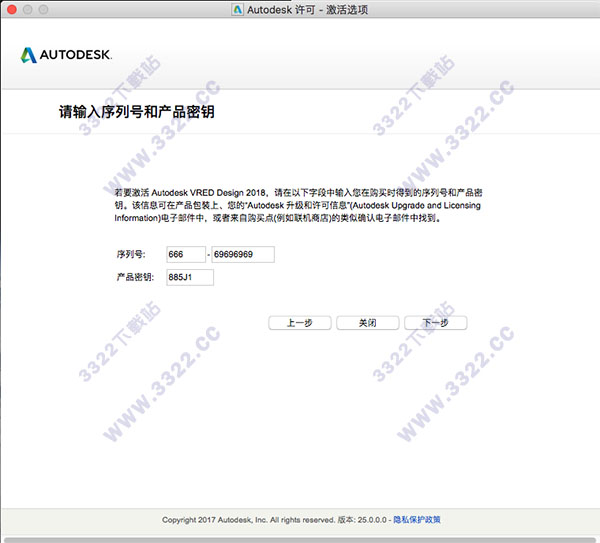
Task: Click the activation instructions paragraph about VRED Design 2018
Action: pyautogui.click(x=298, y=205)
